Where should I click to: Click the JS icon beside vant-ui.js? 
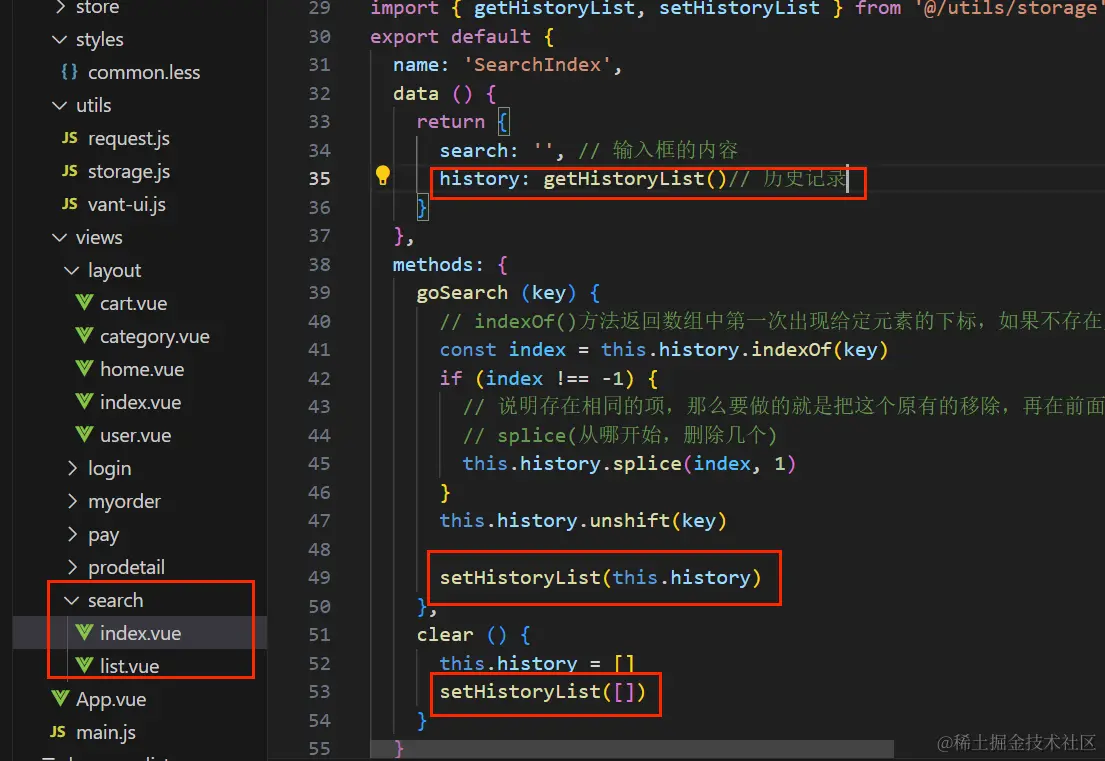coord(70,204)
